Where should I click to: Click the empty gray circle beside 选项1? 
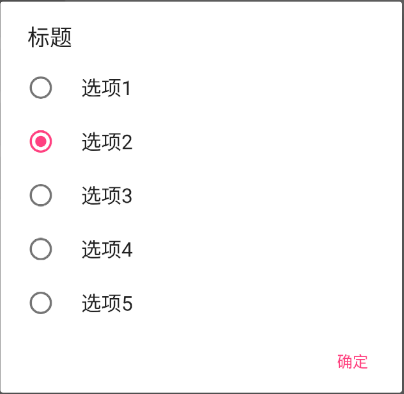click(x=41, y=88)
